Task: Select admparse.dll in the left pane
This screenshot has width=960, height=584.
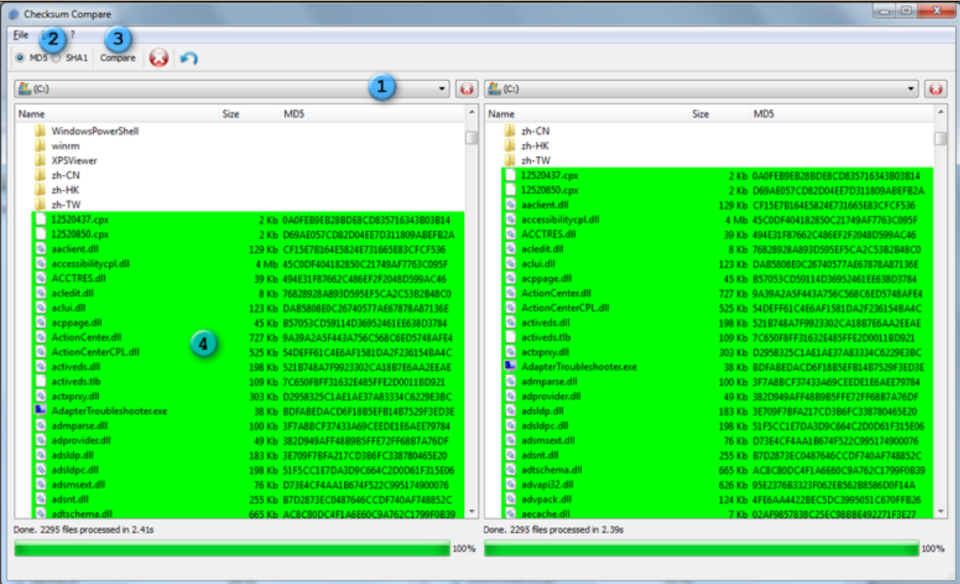Action: pyautogui.click(x=80, y=425)
